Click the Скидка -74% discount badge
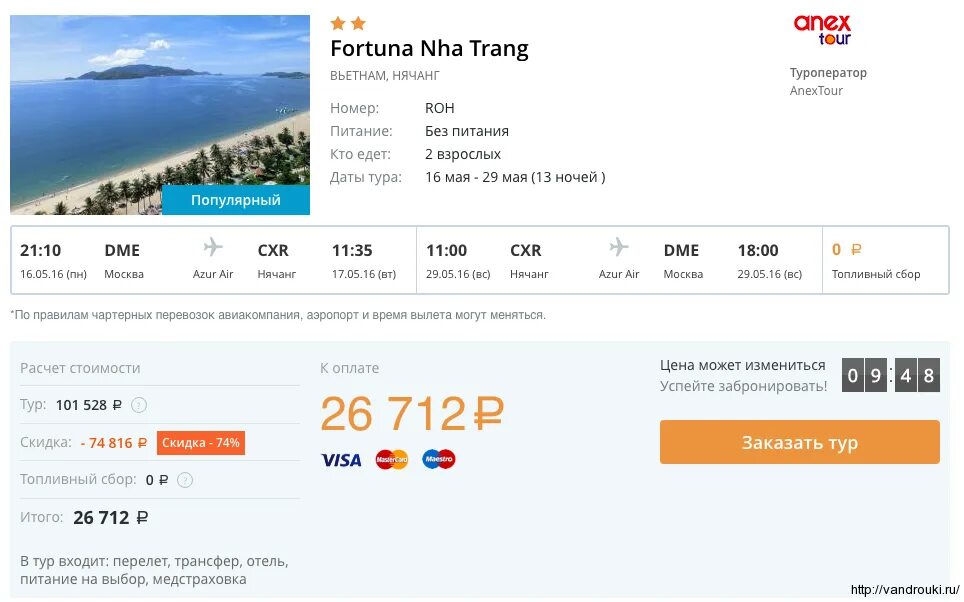The width and height of the screenshot is (964, 602). (200, 442)
